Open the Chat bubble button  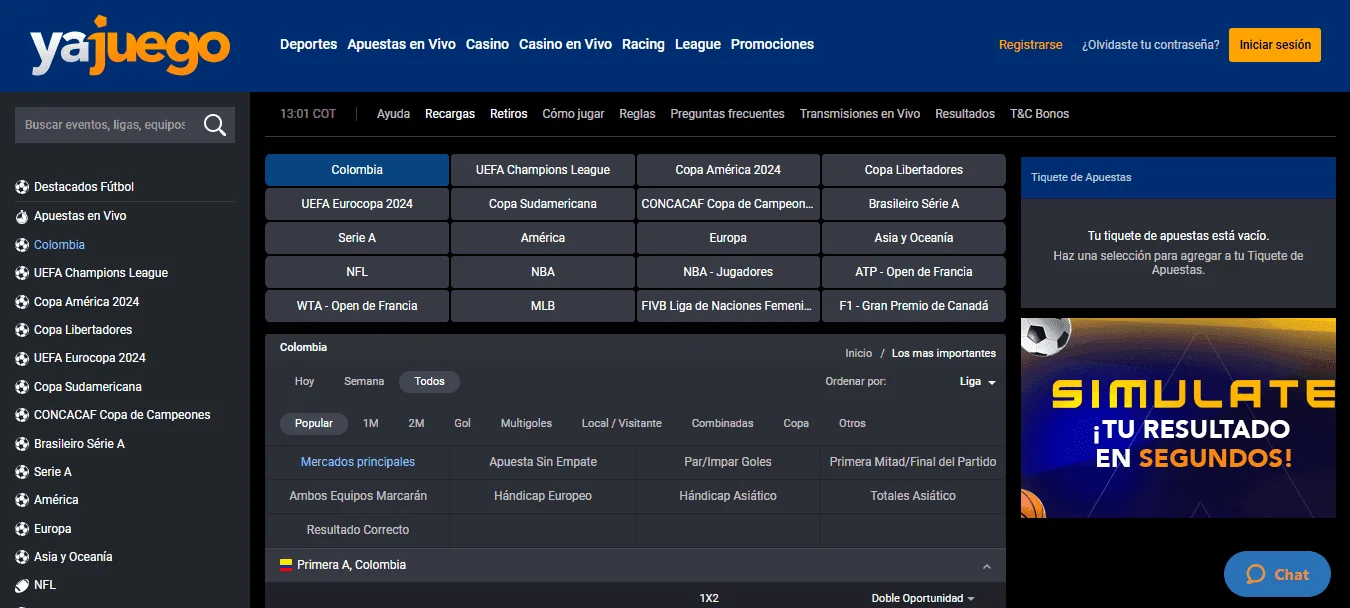click(1277, 574)
